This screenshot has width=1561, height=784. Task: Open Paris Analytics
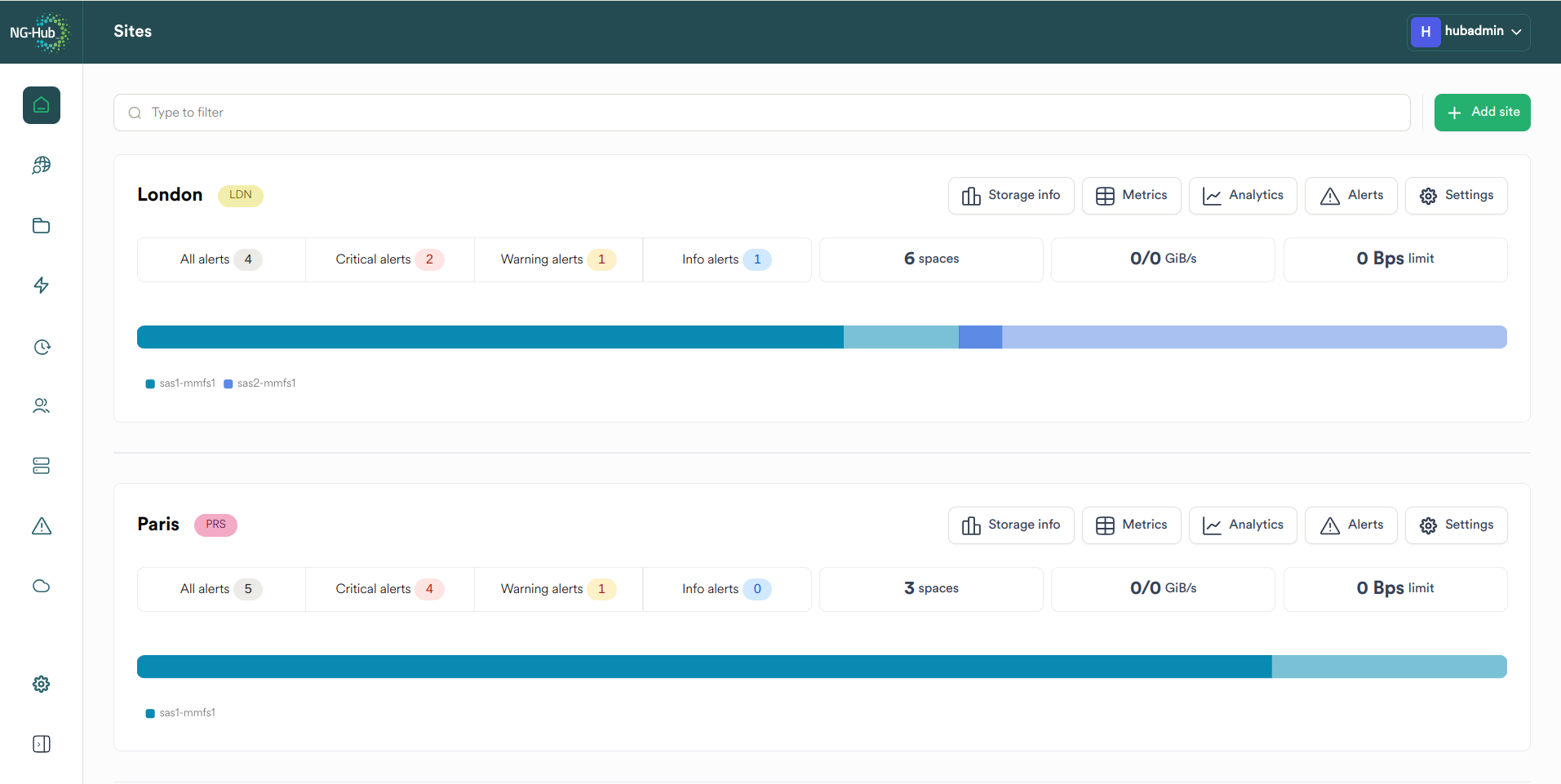1242,525
